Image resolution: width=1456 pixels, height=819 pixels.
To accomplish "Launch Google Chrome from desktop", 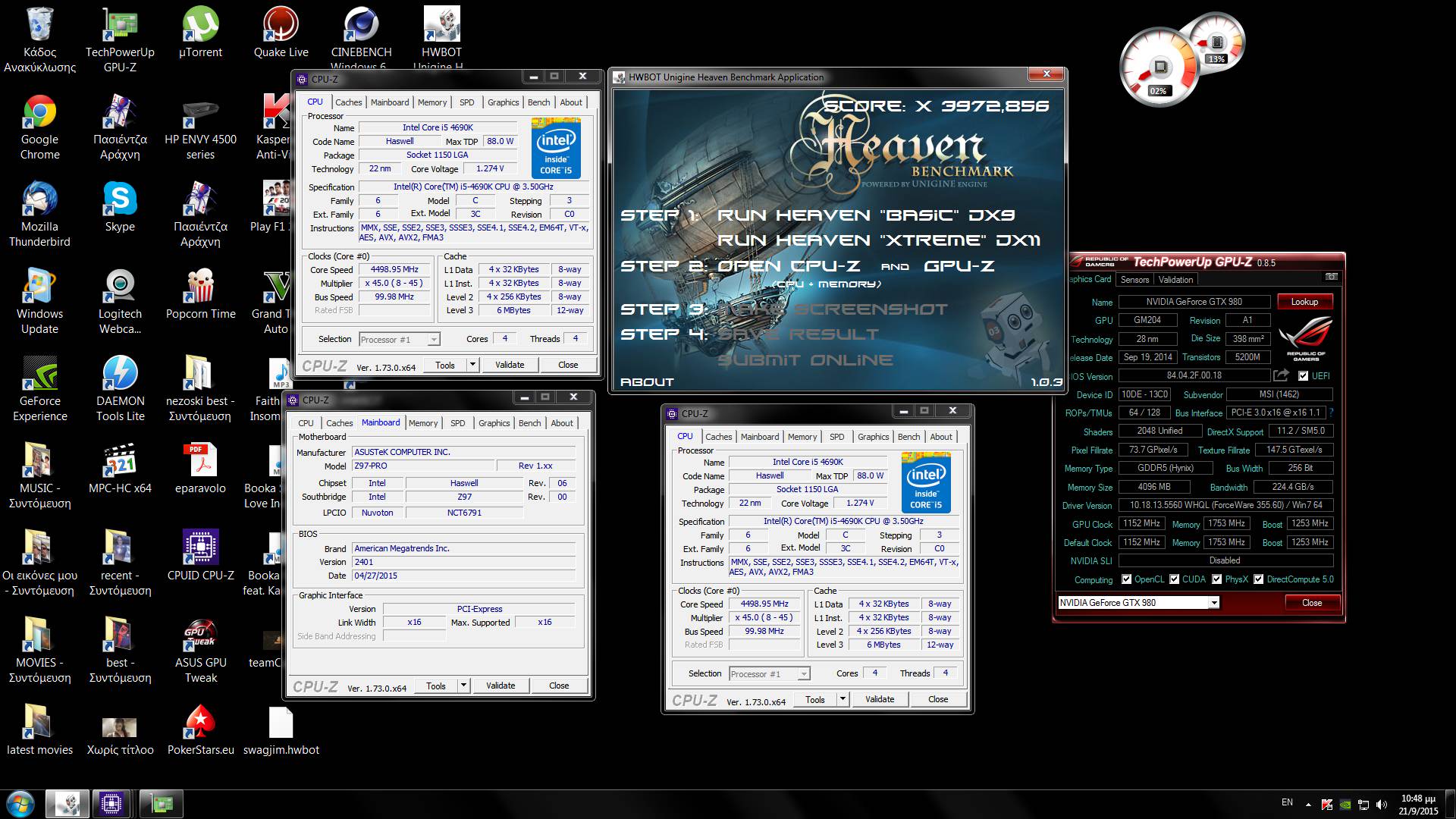I will (39, 127).
